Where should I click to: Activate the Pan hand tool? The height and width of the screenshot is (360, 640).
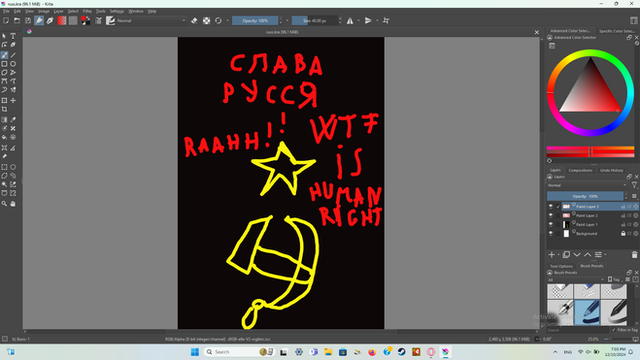click(13, 204)
